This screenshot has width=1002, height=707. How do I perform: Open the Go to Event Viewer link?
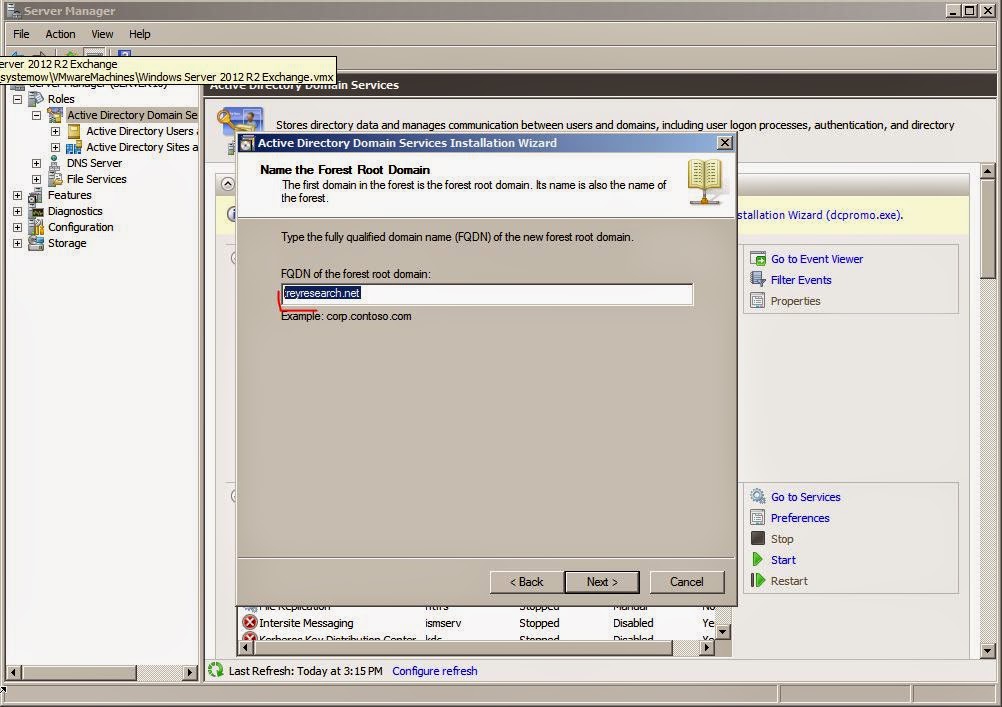click(x=817, y=259)
